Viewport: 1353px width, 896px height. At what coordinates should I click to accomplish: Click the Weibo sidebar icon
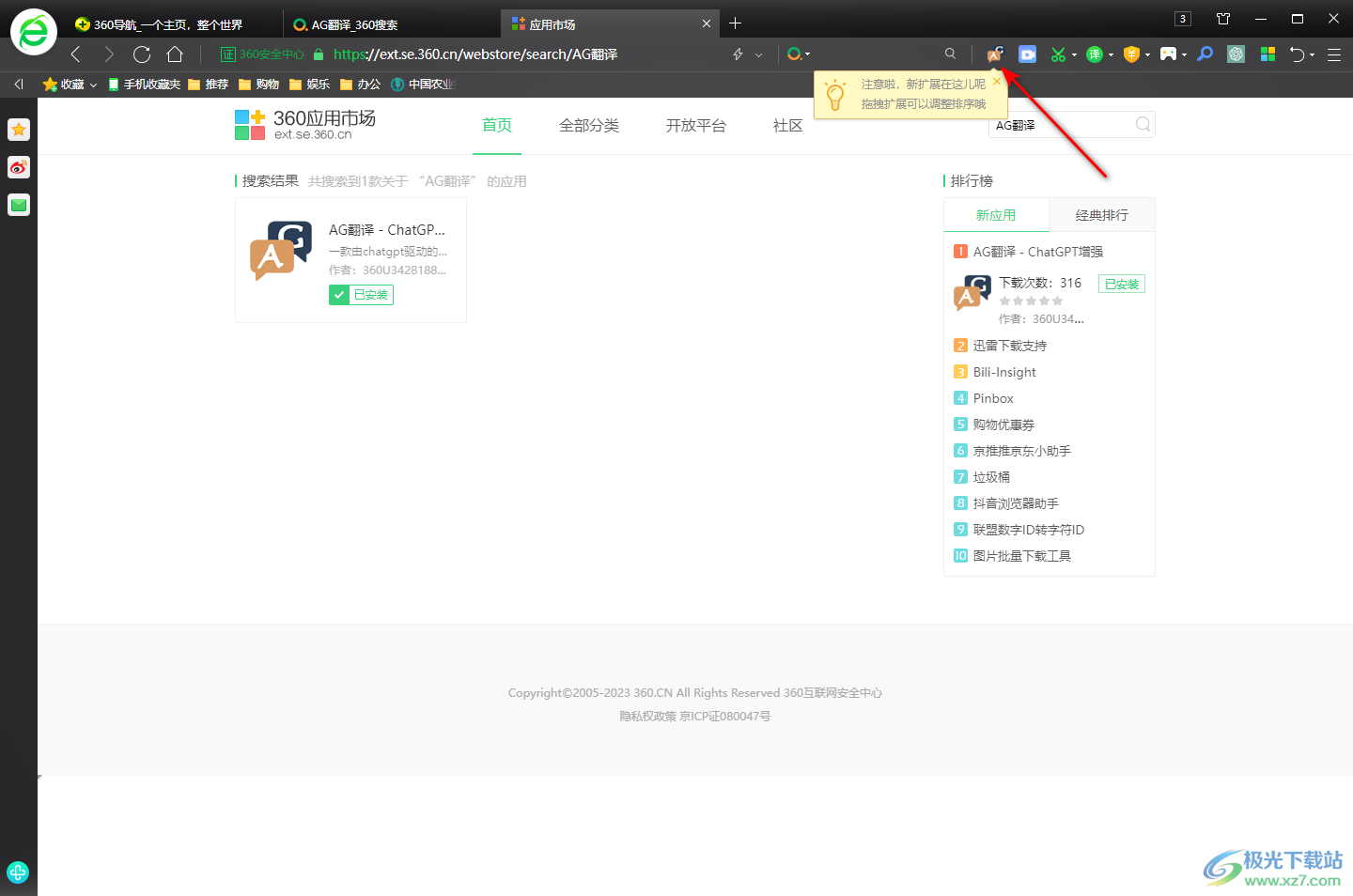click(x=19, y=167)
